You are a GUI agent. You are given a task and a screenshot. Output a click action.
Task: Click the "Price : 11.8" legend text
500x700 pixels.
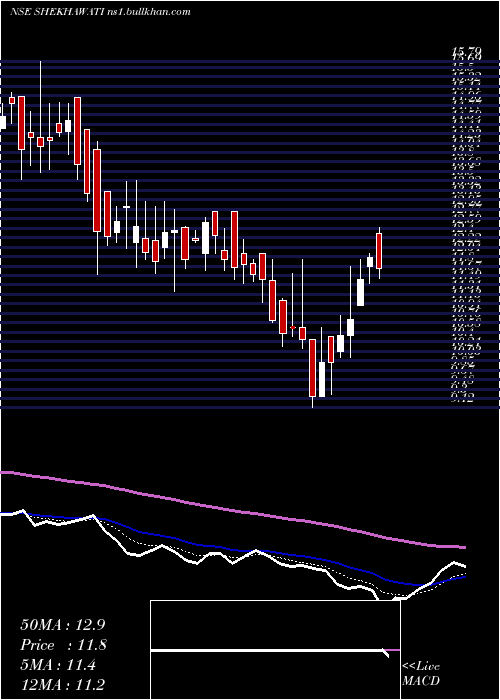coord(63,645)
